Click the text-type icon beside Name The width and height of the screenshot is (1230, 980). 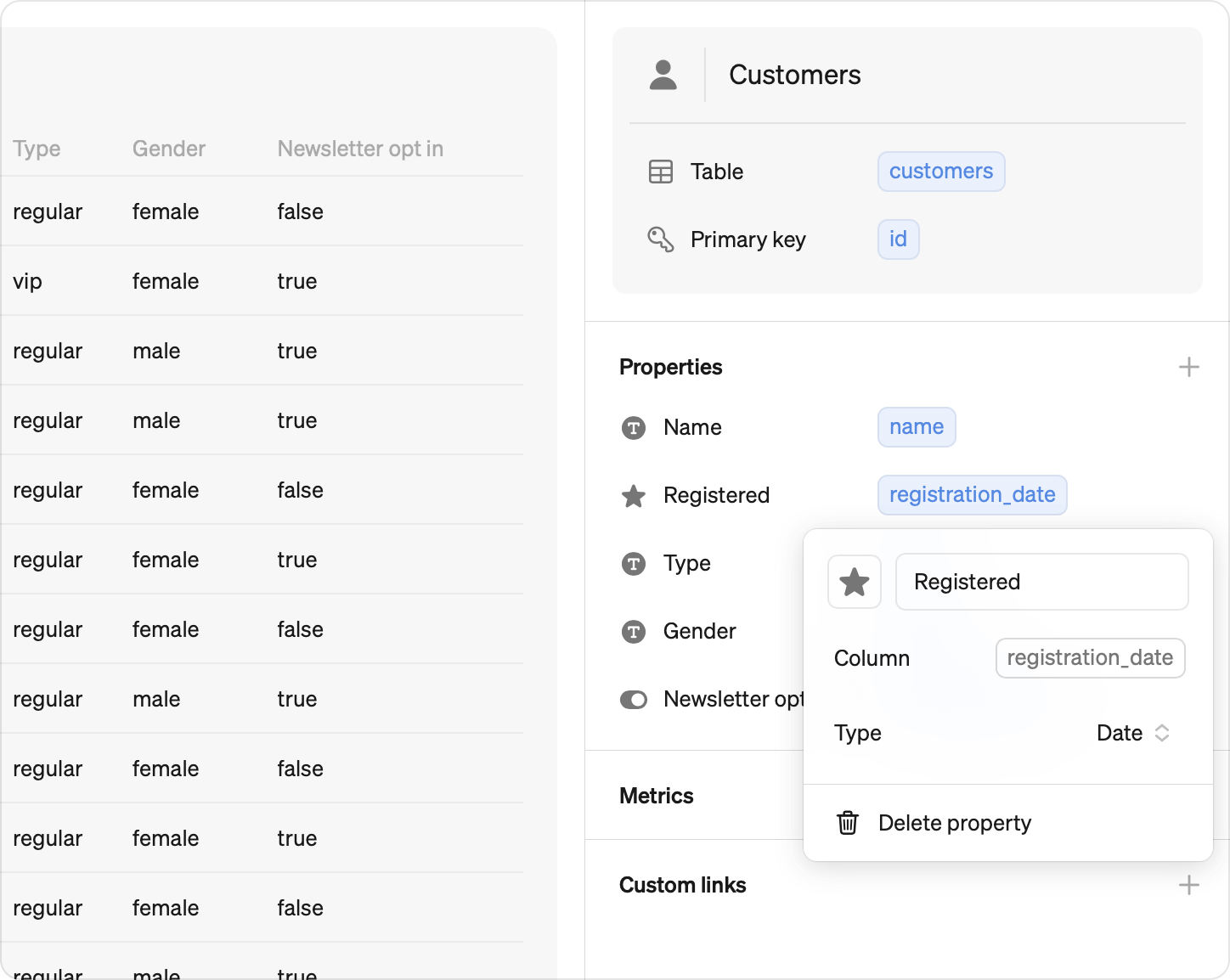coord(634,427)
